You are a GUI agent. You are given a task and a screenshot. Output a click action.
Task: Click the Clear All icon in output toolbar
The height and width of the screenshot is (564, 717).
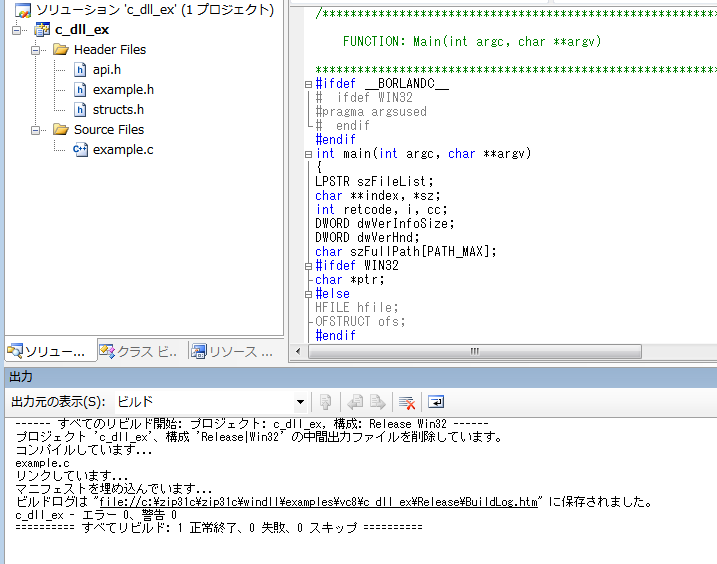tap(406, 402)
